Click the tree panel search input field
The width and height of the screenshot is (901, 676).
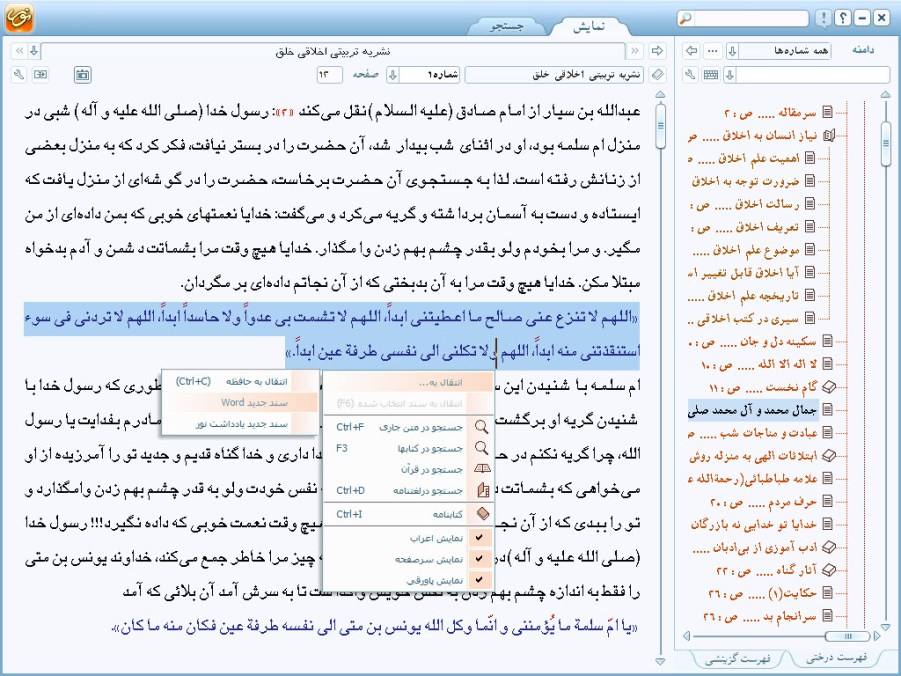(x=813, y=75)
